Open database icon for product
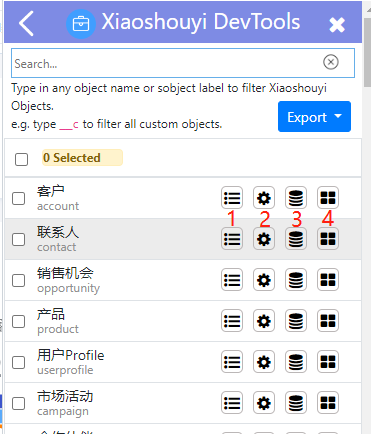371x434 pixels. (x=296, y=321)
